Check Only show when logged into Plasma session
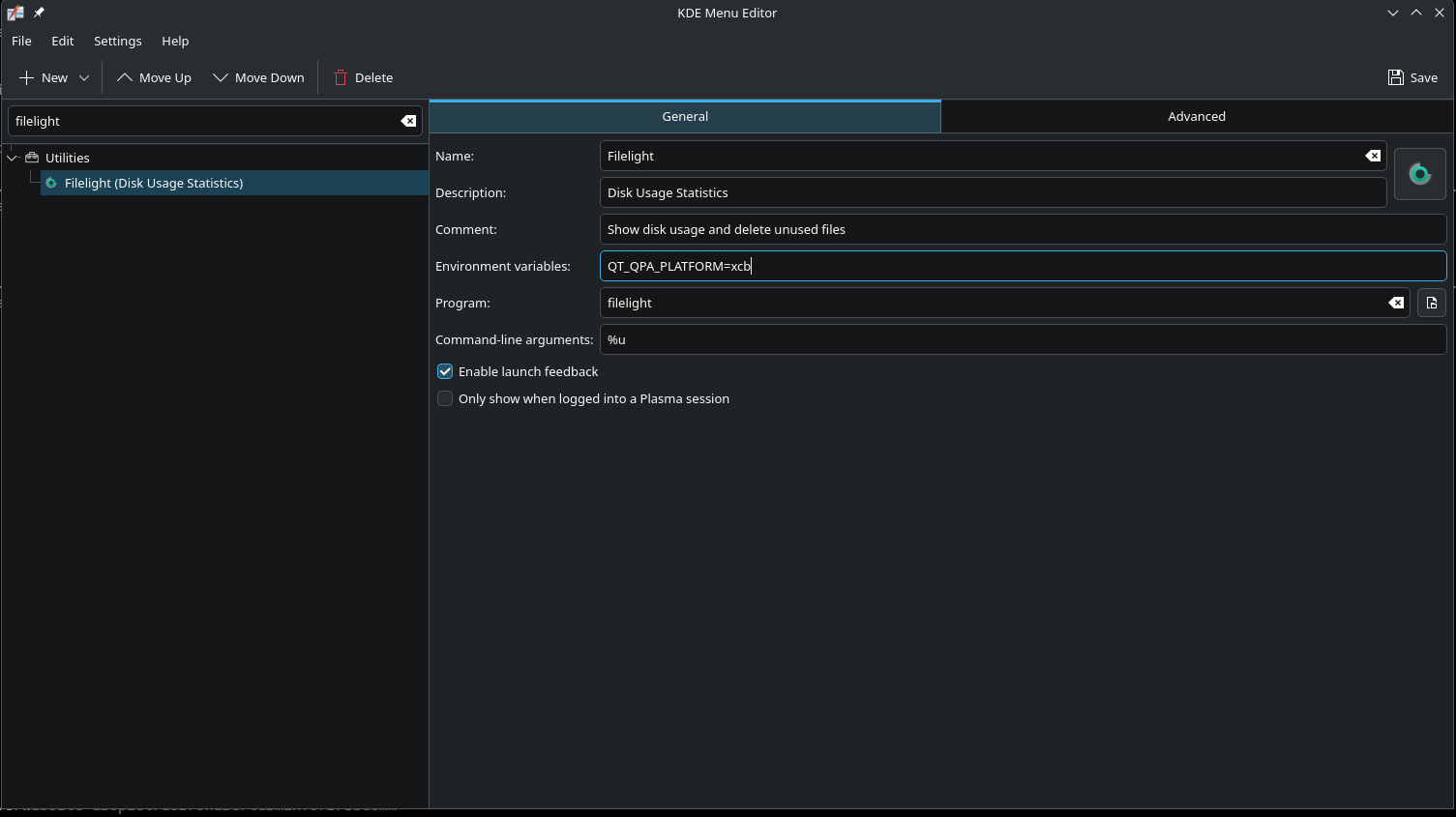Image resolution: width=1456 pixels, height=817 pixels. pos(445,398)
